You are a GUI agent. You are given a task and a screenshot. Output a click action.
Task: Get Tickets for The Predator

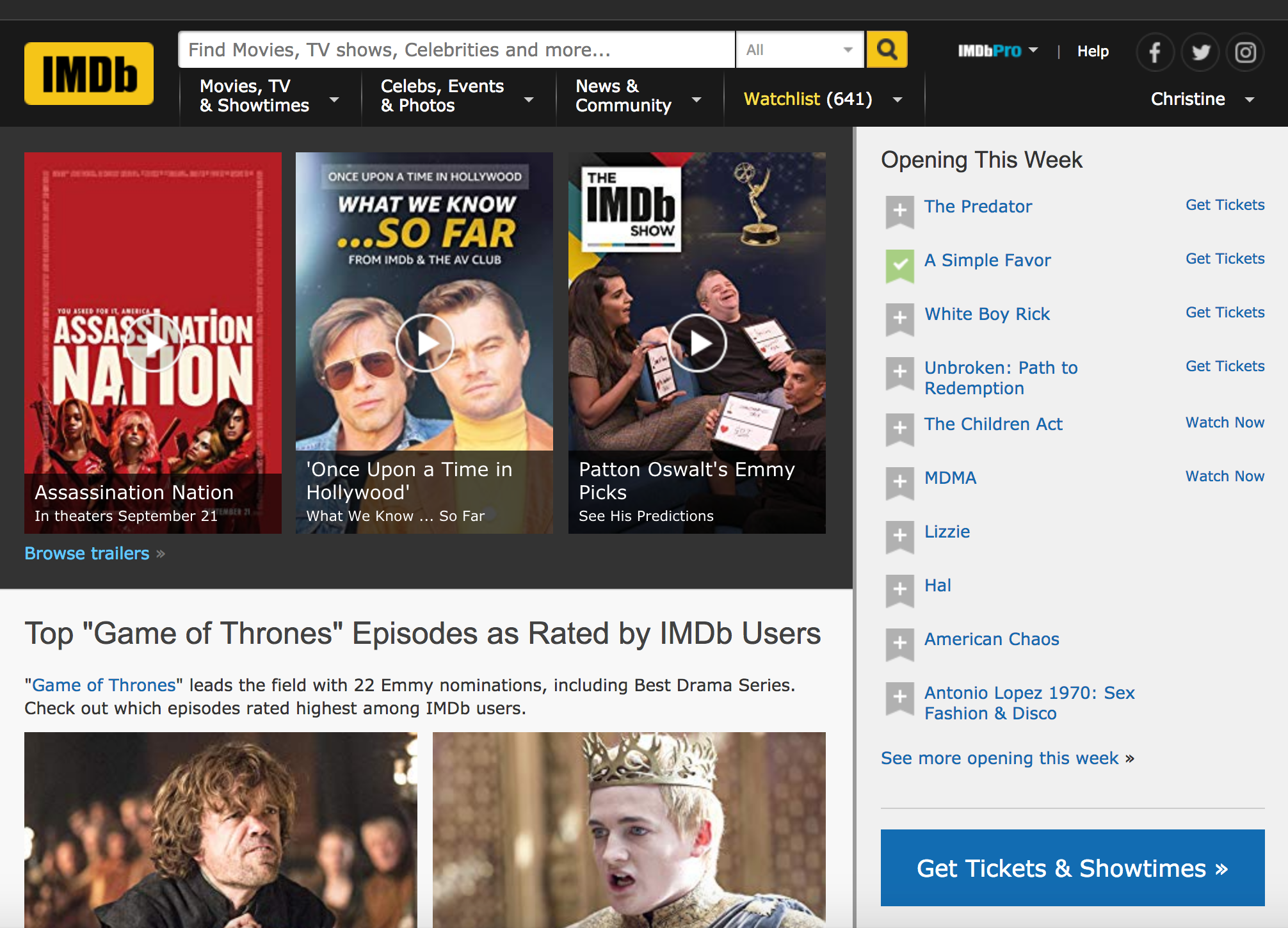pyautogui.click(x=1225, y=205)
